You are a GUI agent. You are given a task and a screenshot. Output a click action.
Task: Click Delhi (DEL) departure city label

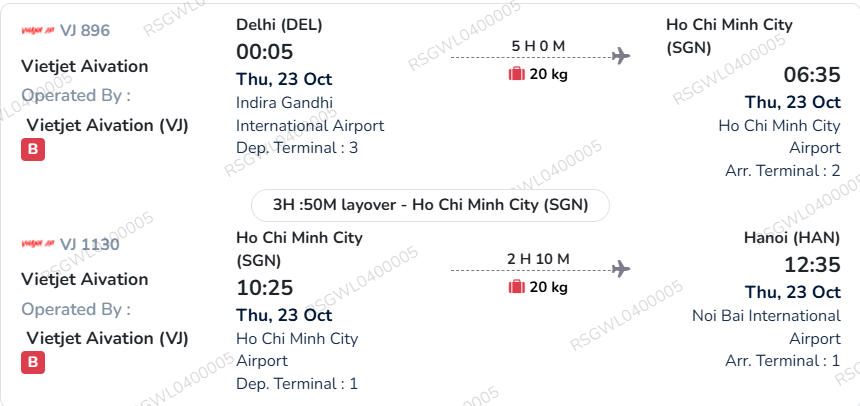(279, 25)
